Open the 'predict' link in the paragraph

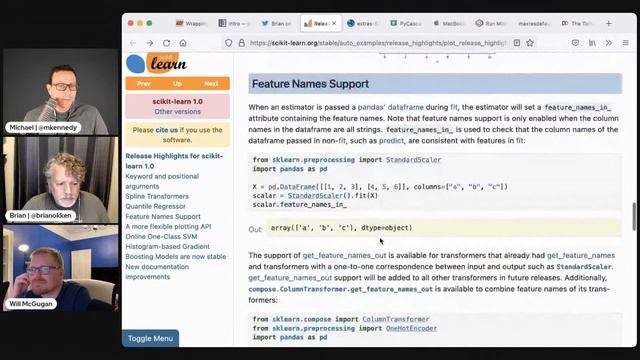click(x=391, y=140)
